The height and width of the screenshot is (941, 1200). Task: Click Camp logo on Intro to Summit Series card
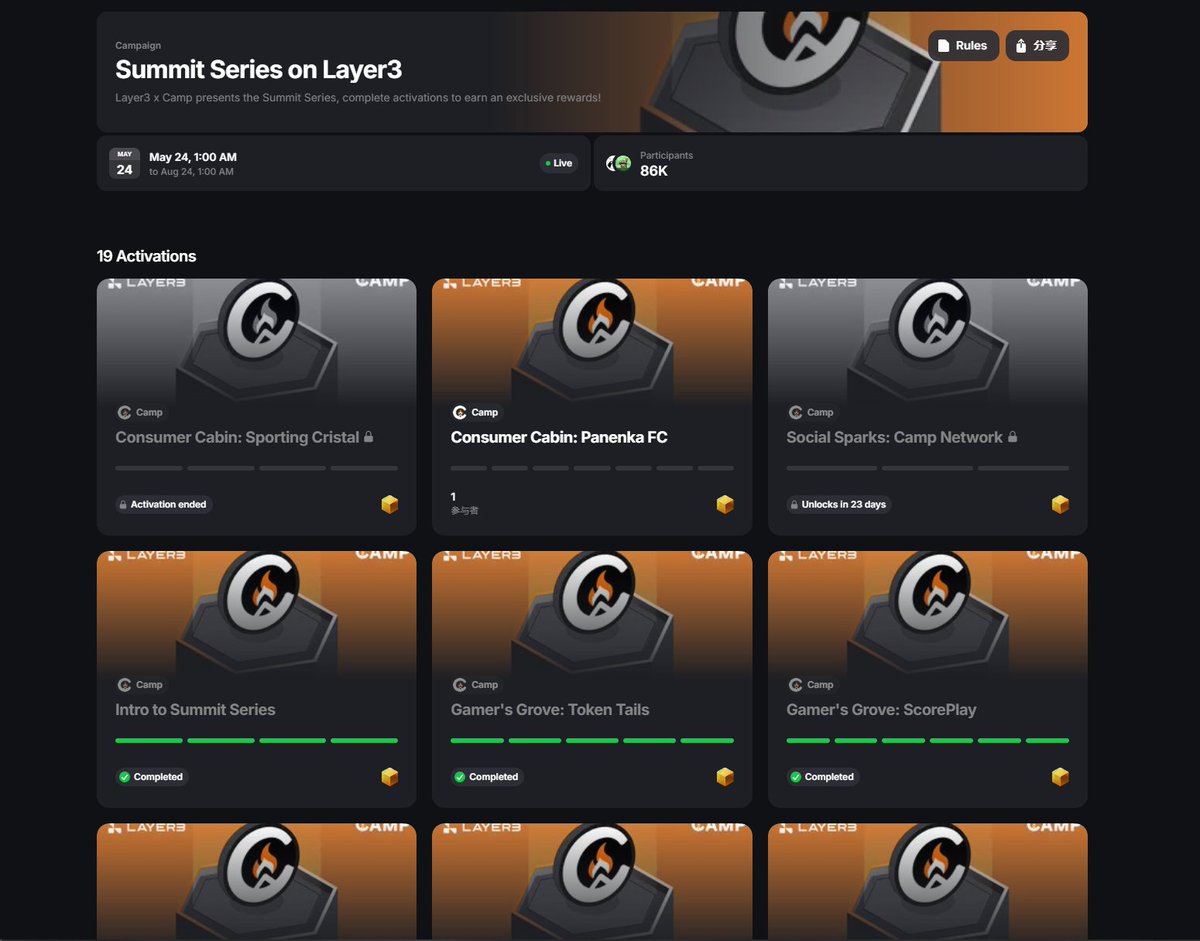pos(125,685)
